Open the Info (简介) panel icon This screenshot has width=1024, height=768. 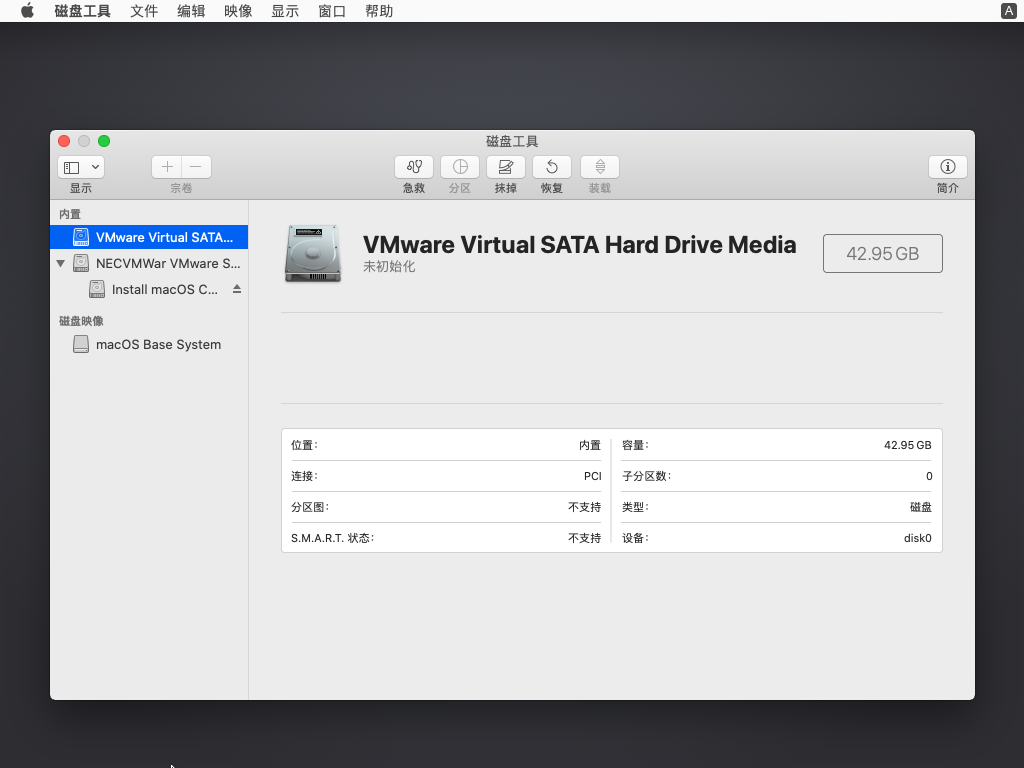tap(948, 167)
